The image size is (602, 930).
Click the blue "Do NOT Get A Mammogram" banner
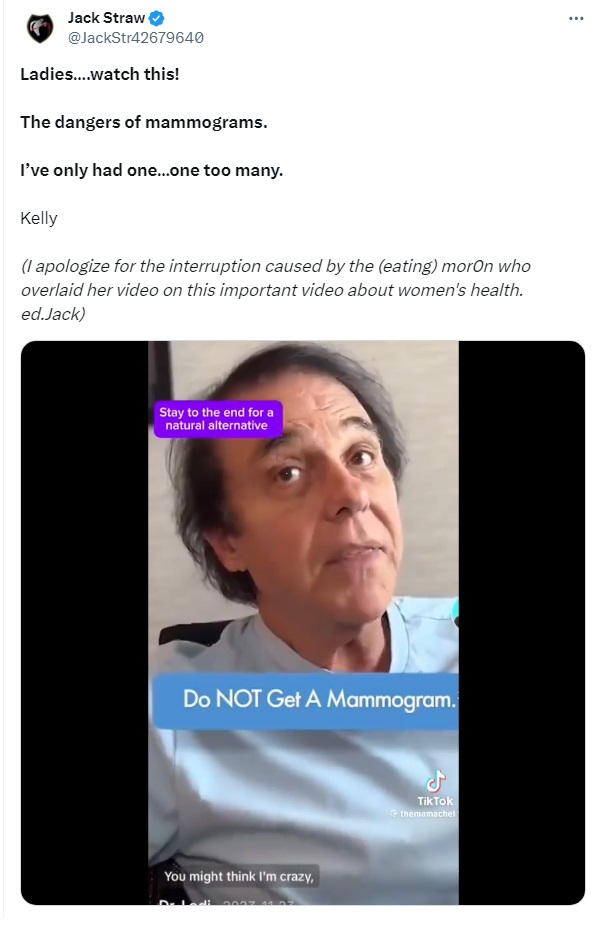pos(306,700)
